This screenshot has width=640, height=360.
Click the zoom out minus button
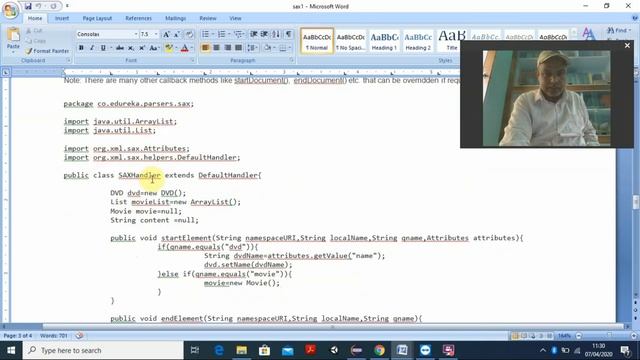[579, 336]
